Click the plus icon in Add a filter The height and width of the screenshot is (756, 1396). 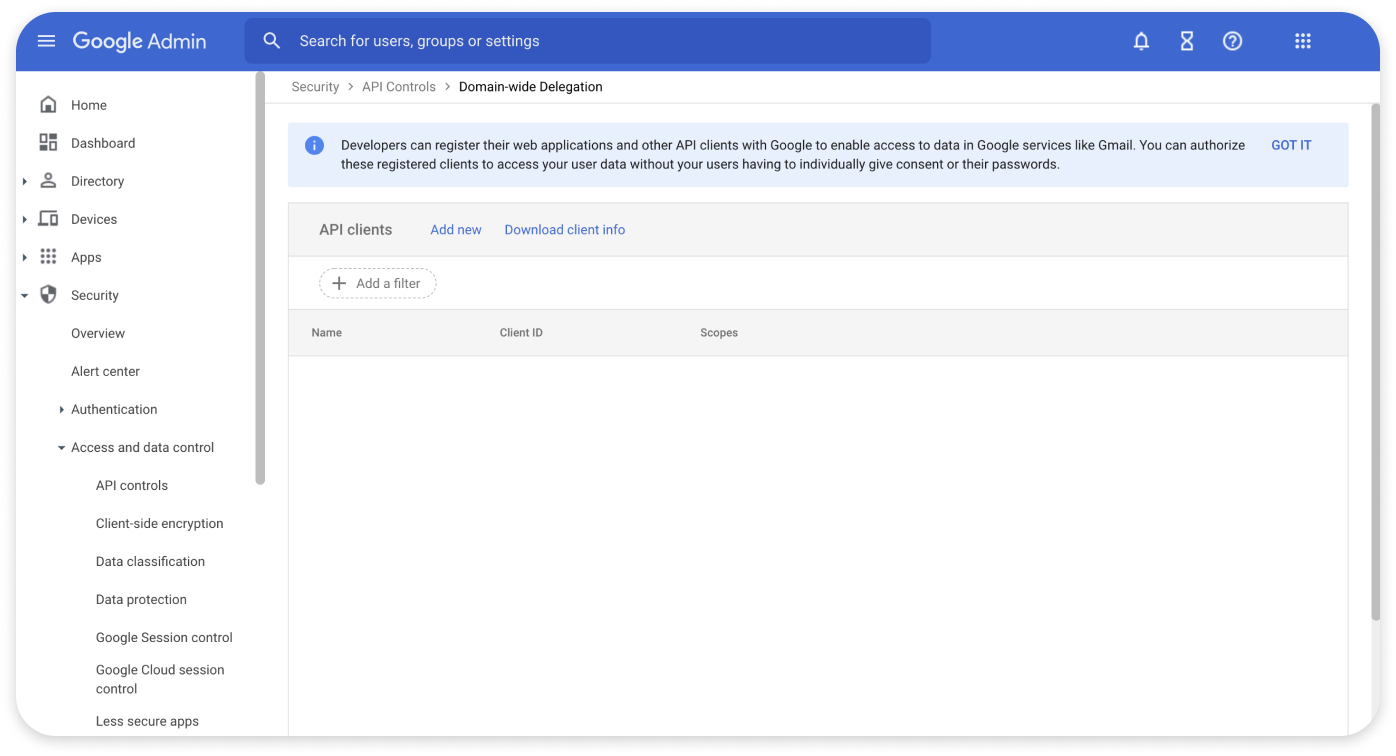[339, 283]
